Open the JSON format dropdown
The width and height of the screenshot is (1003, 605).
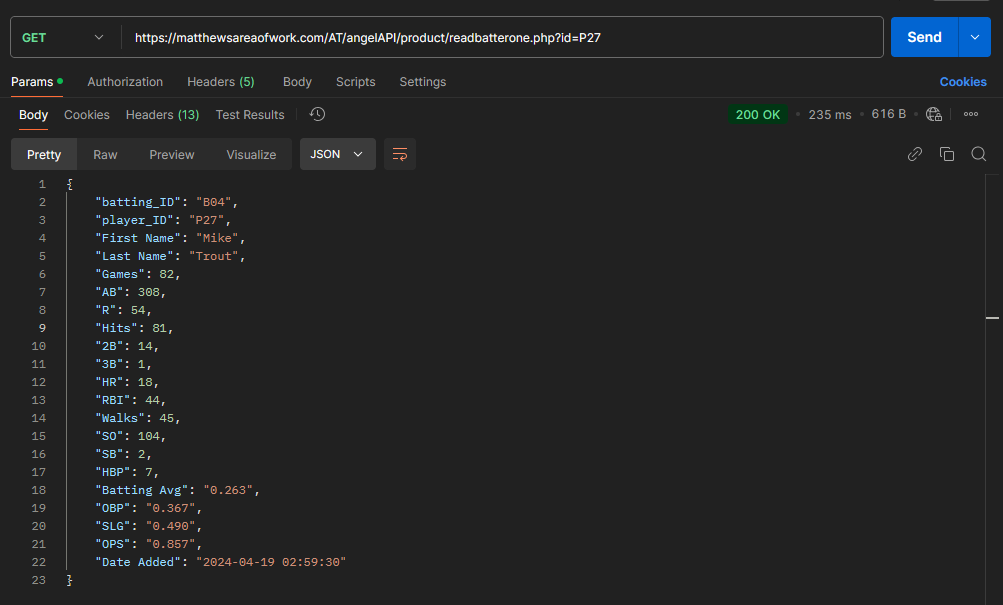tap(337, 154)
